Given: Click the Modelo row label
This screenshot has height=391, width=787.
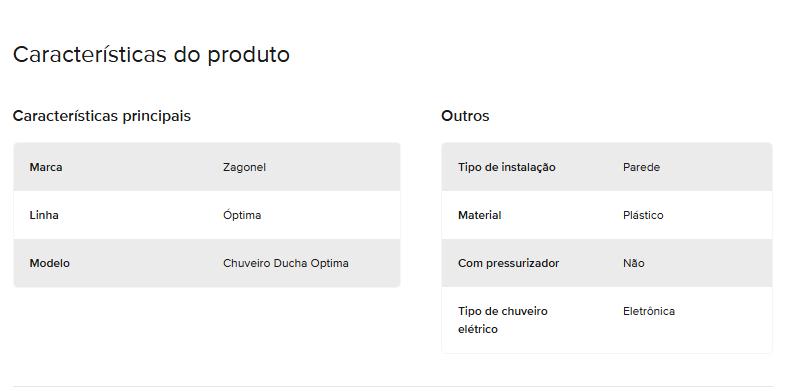Looking at the screenshot, I should [50, 264].
